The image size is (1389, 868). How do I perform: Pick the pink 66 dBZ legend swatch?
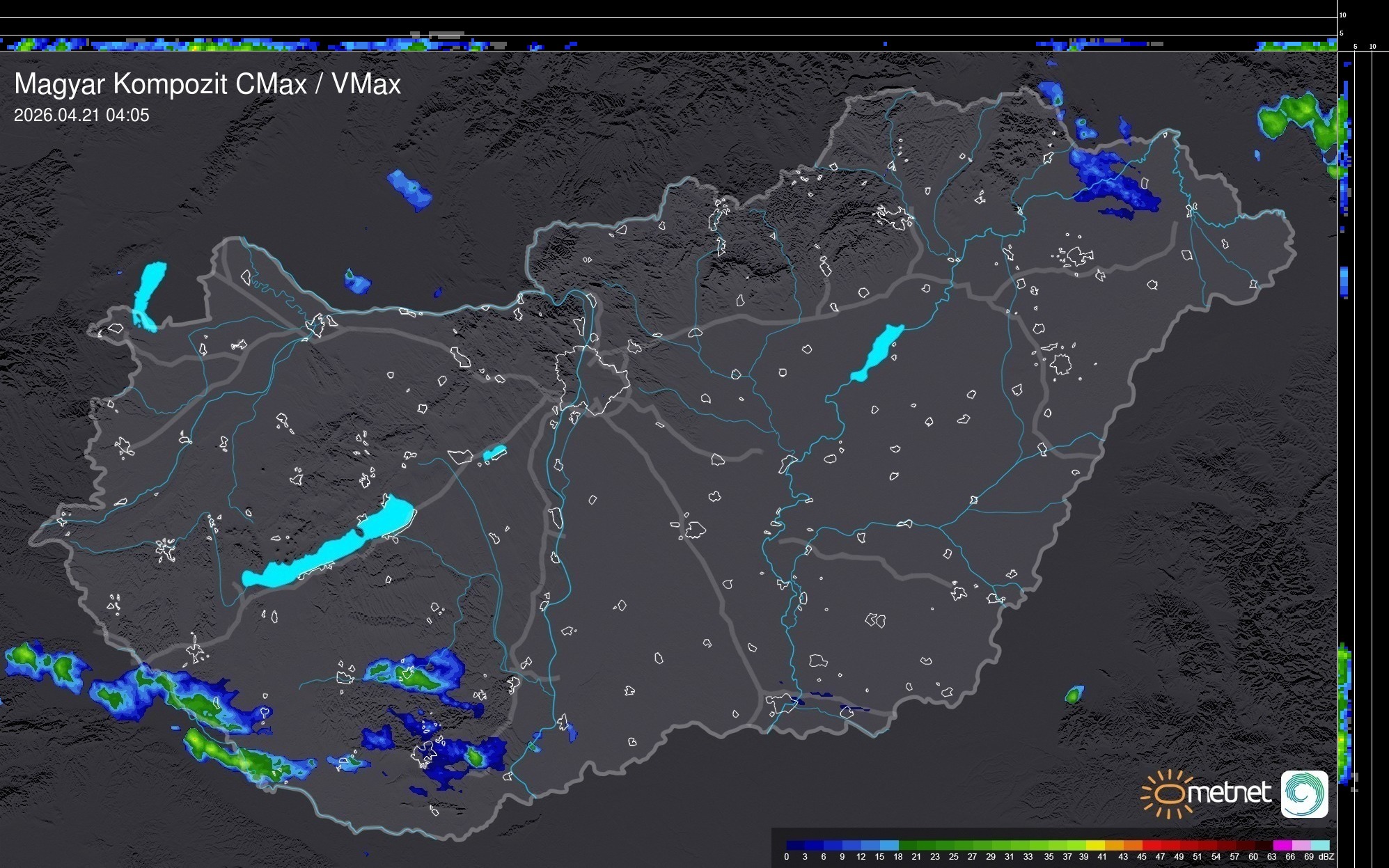tap(1302, 845)
